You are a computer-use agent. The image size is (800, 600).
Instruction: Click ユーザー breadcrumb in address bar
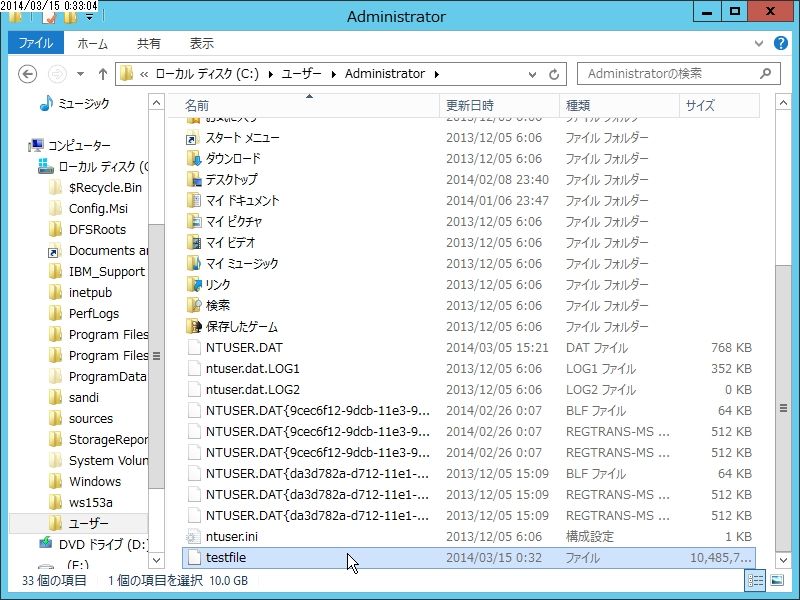coord(302,74)
